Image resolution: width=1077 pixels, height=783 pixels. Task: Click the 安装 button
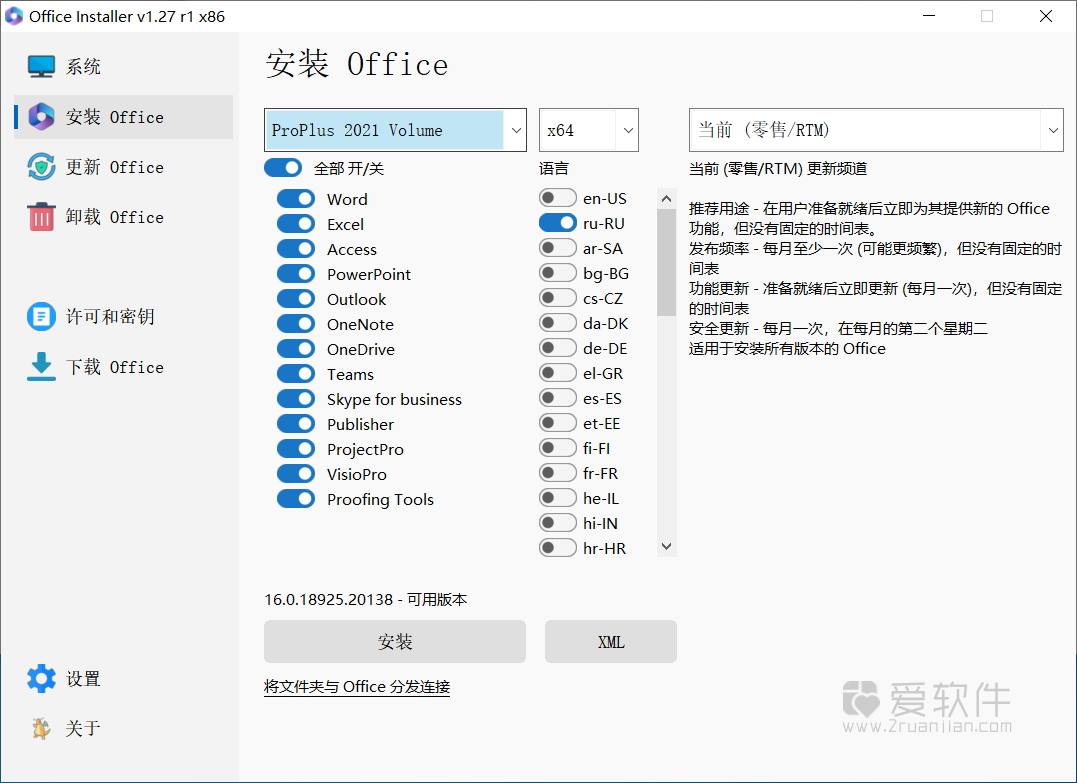coord(395,642)
